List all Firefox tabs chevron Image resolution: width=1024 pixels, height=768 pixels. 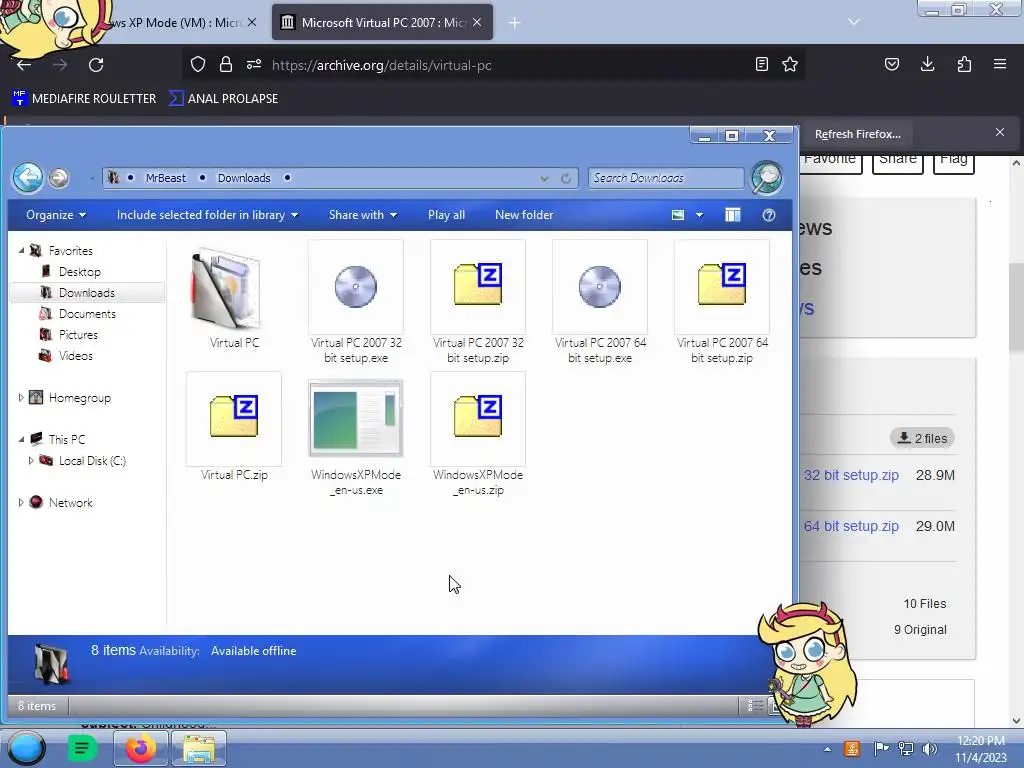854,22
